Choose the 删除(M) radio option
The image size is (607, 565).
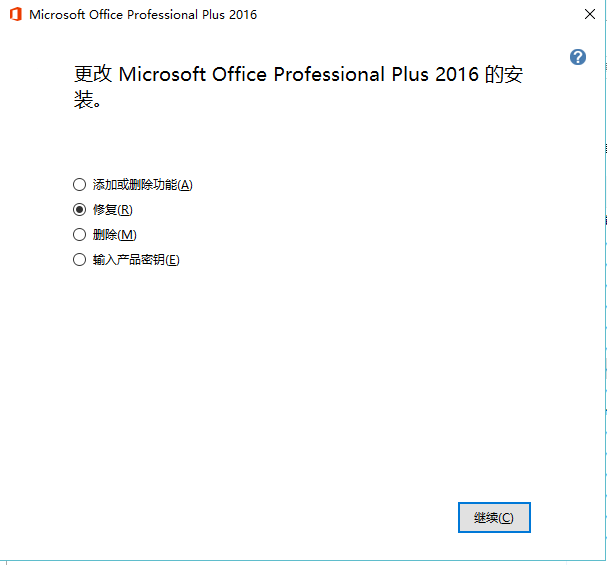(79, 235)
